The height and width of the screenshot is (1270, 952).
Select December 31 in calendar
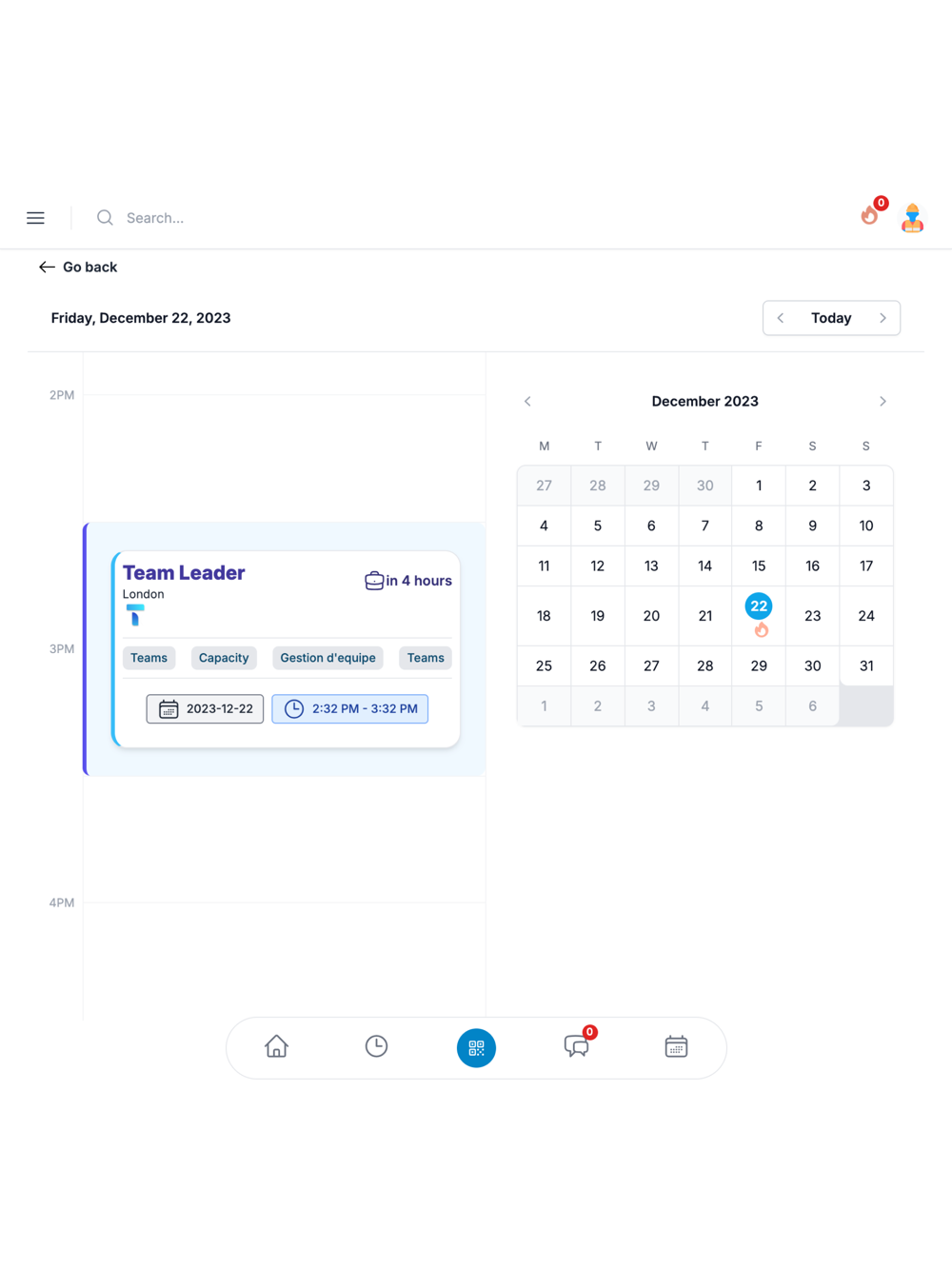(x=866, y=666)
